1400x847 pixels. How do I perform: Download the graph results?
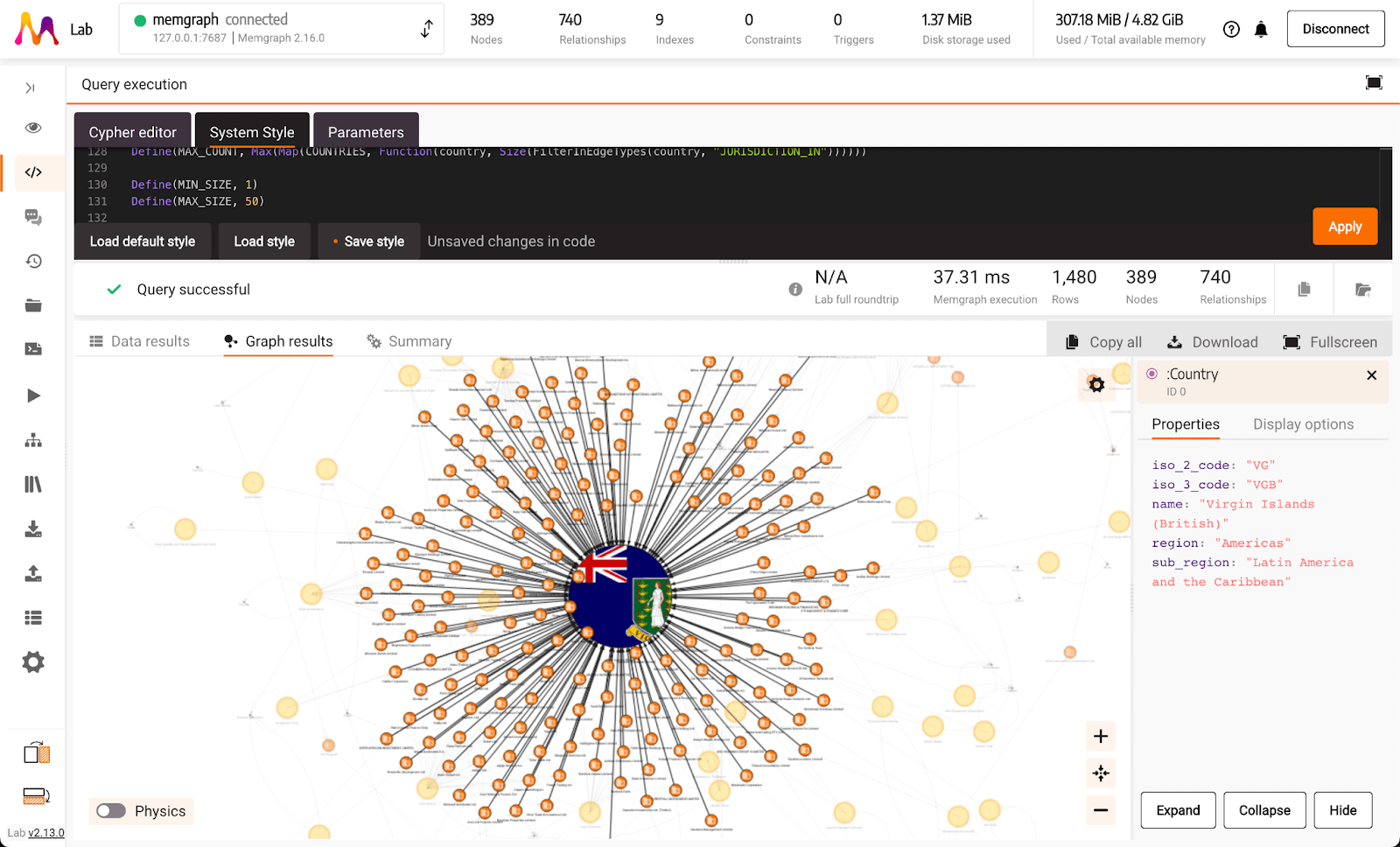tap(1212, 342)
